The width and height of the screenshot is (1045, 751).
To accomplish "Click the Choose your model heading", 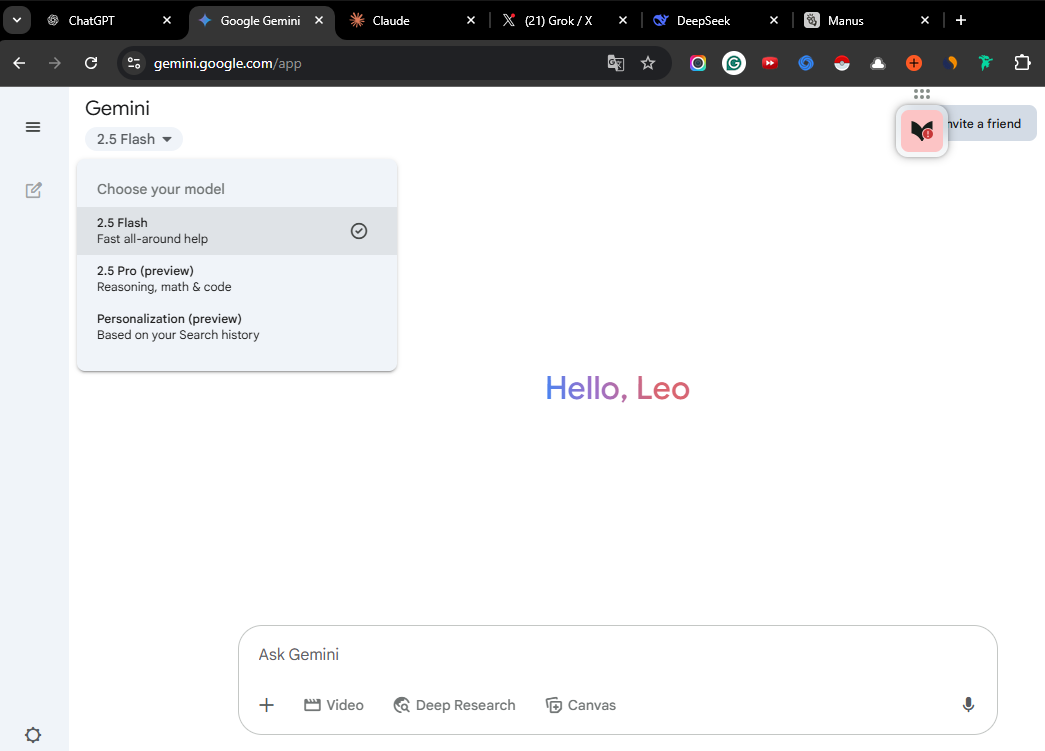I will point(161,189).
